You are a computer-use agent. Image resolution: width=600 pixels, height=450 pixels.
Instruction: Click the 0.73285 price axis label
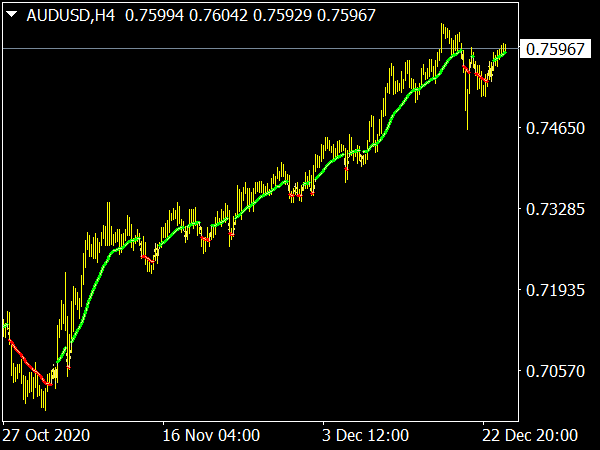coord(555,209)
